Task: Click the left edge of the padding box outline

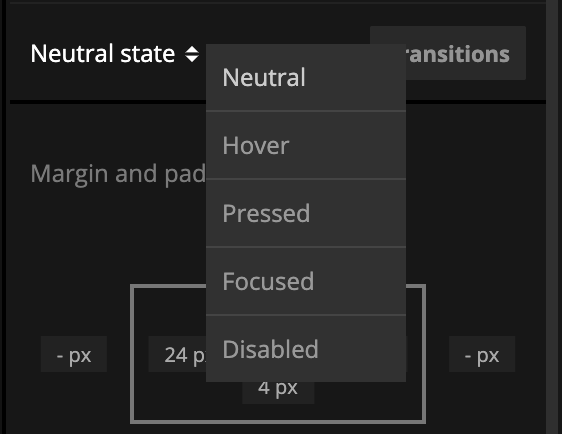Action: 132,354
